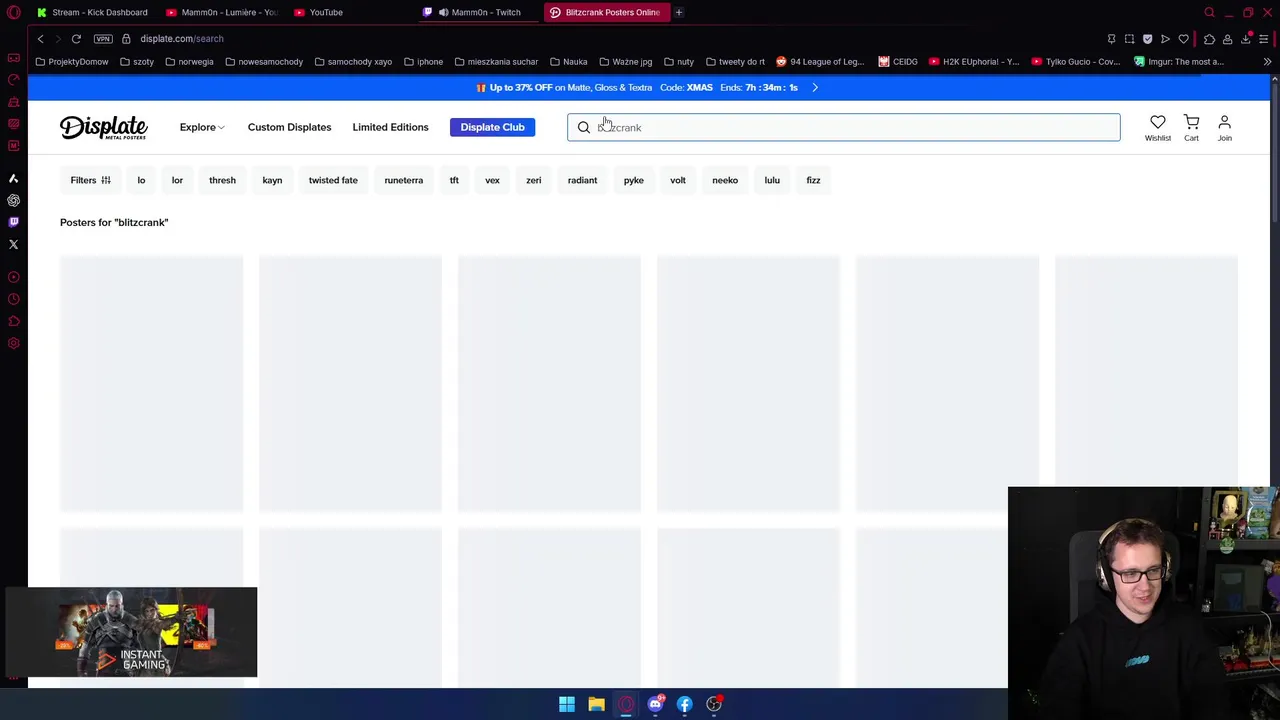This screenshot has height=720, width=1280.
Task: Open GX Corner controller icon in sidebar
Action: pos(13,58)
